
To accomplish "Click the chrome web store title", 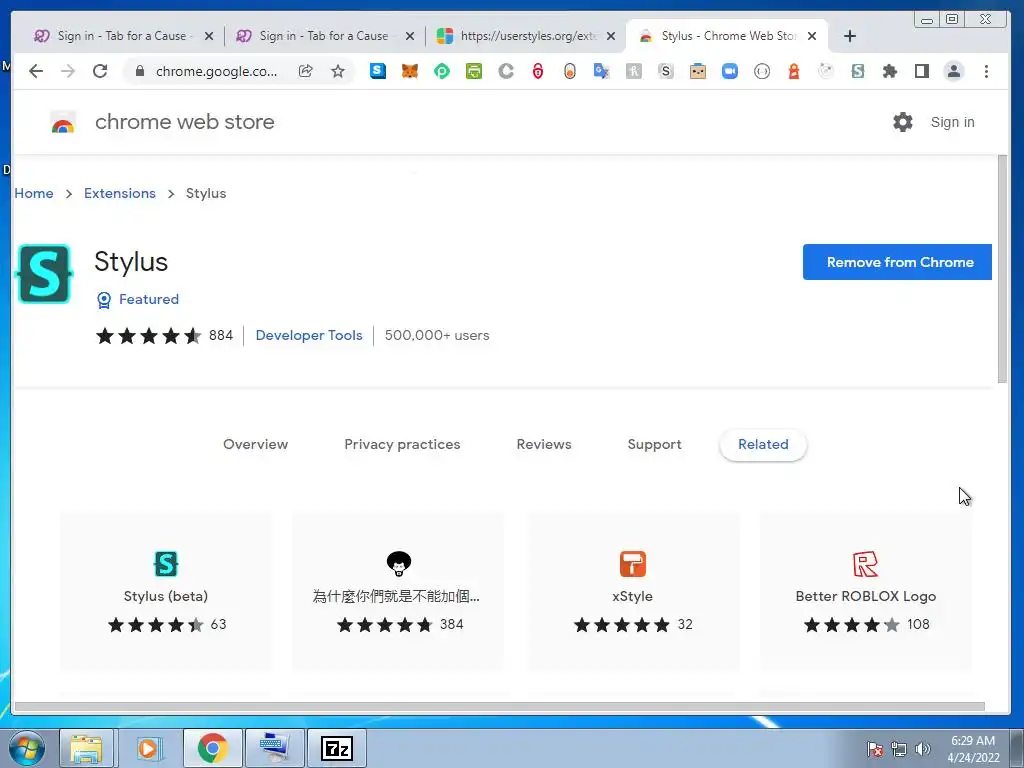I will click(185, 121).
